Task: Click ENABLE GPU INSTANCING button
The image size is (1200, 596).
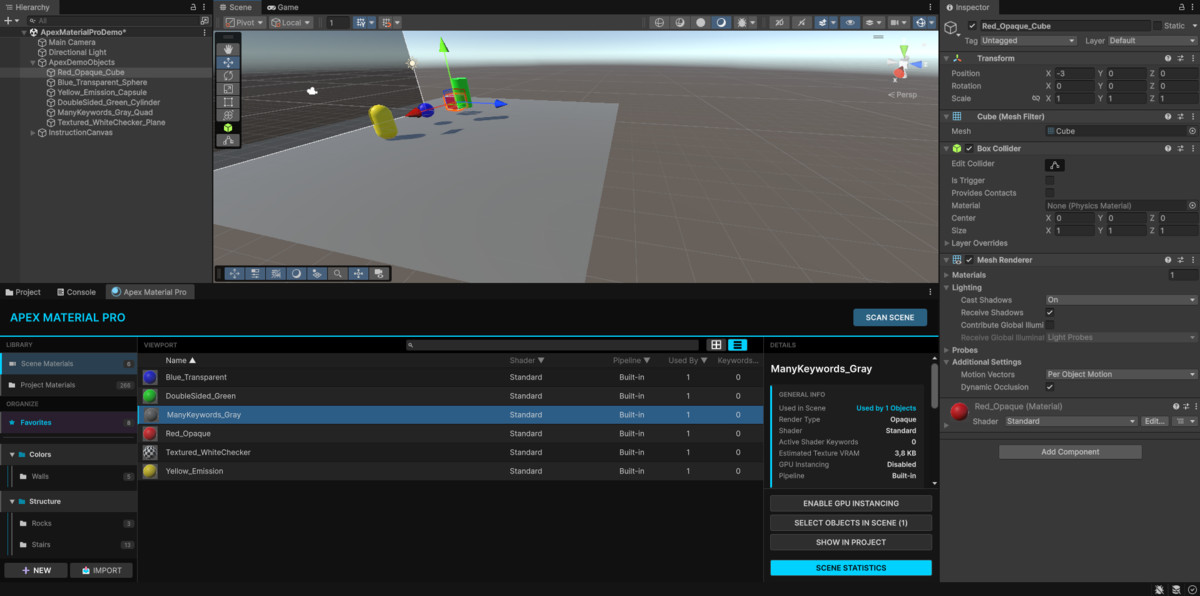Action: click(x=851, y=503)
